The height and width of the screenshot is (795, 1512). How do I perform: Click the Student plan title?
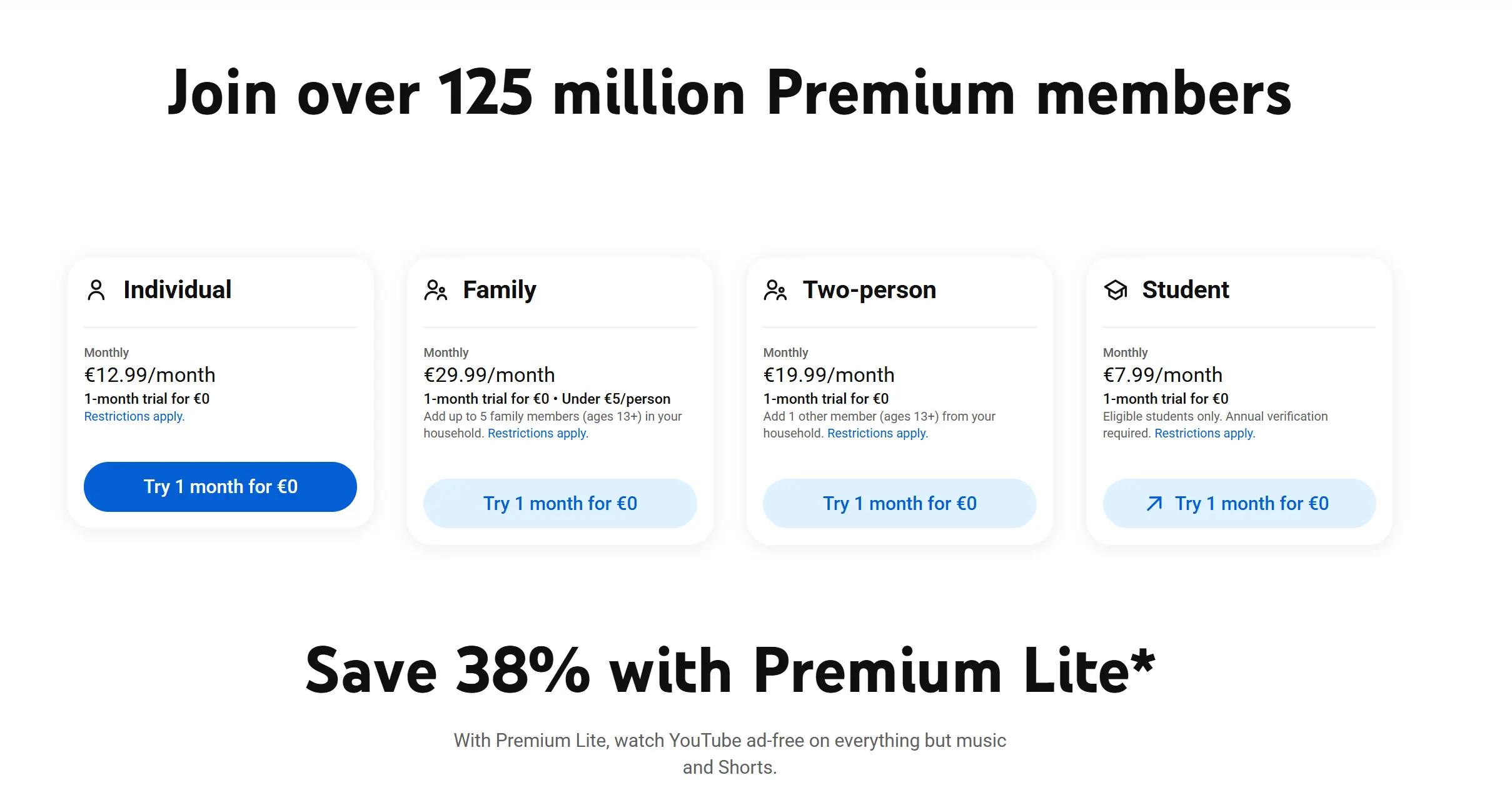tap(1186, 290)
